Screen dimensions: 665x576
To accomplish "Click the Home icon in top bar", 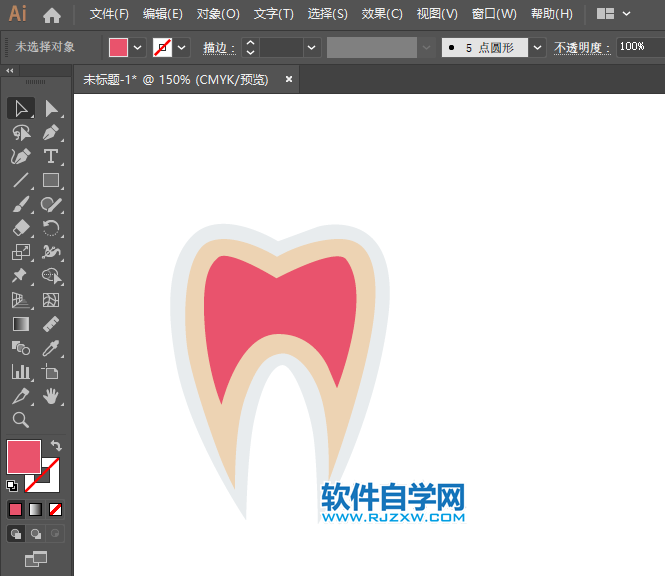I will tap(52, 15).
